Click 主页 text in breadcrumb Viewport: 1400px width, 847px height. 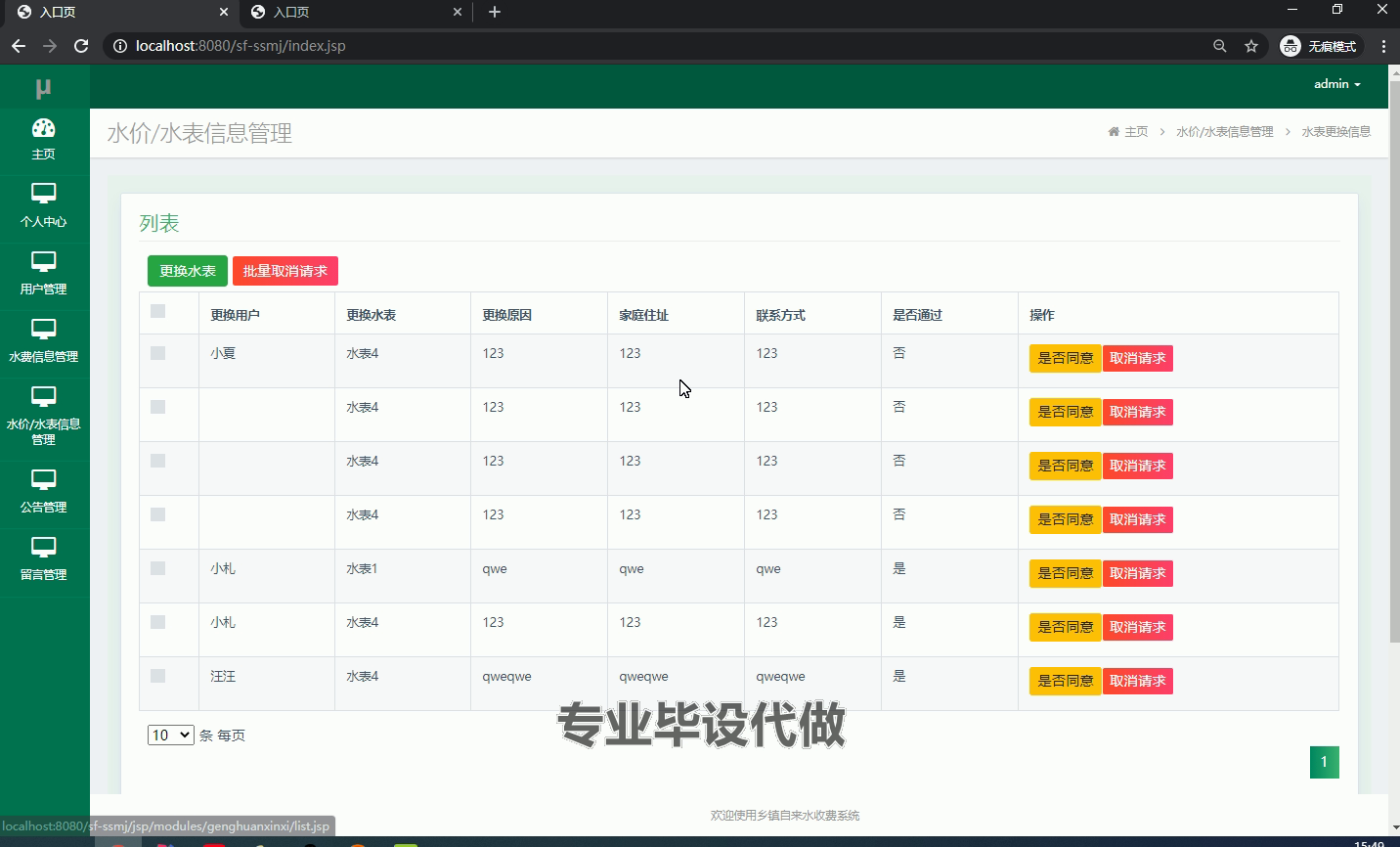pyautogui.click(x=1136, y=131)
